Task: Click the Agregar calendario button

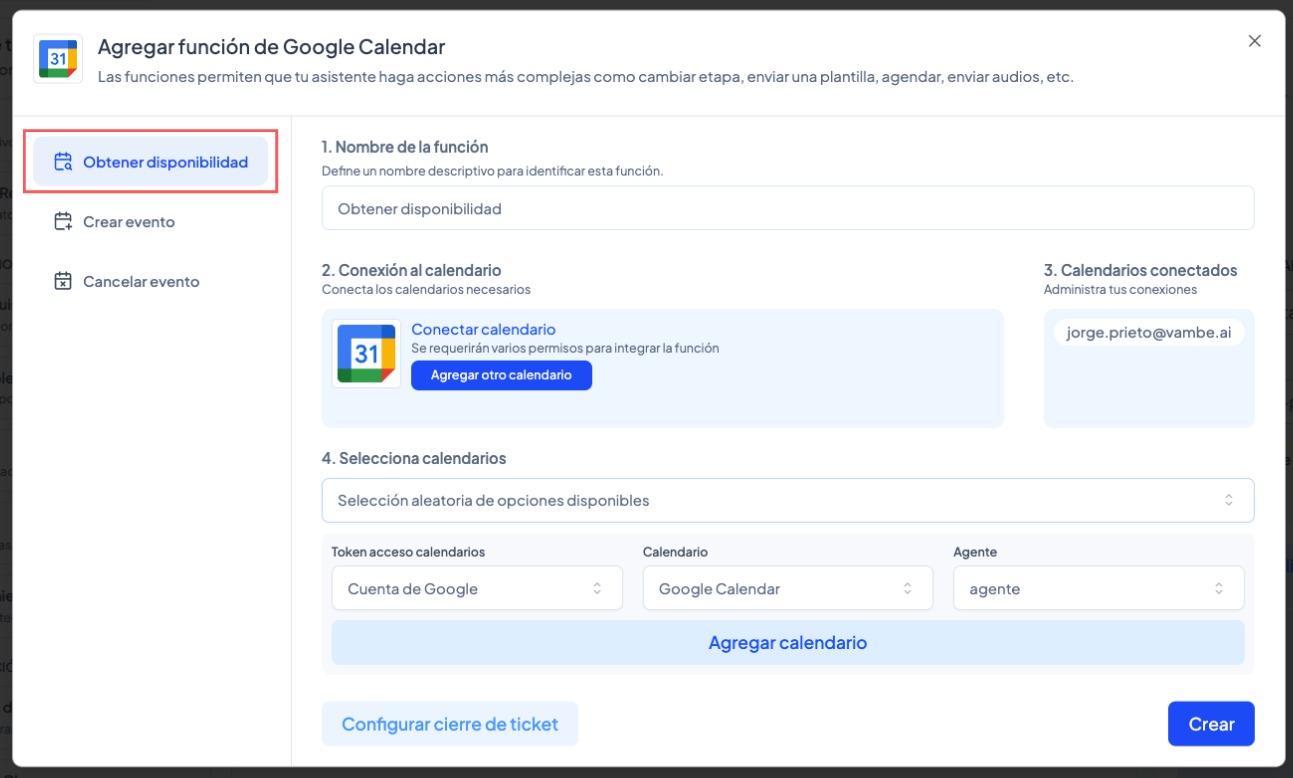Action: (787, 643)
